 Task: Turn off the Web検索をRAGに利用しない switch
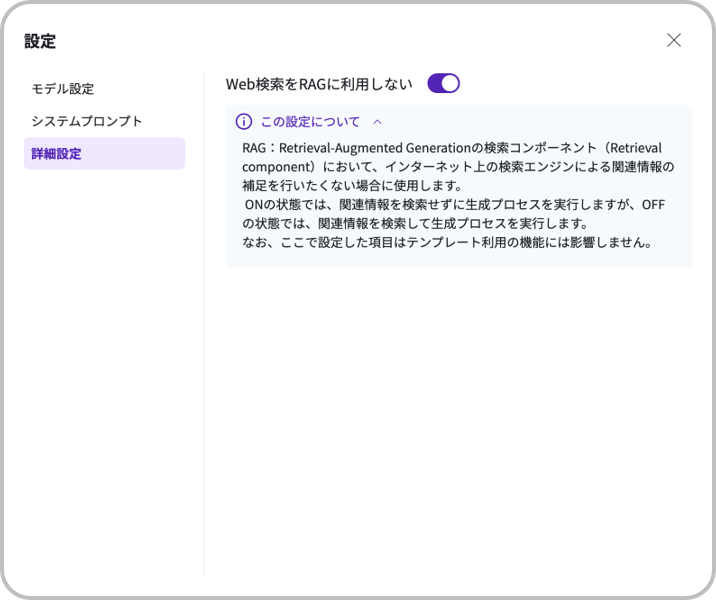click(443, 83)
